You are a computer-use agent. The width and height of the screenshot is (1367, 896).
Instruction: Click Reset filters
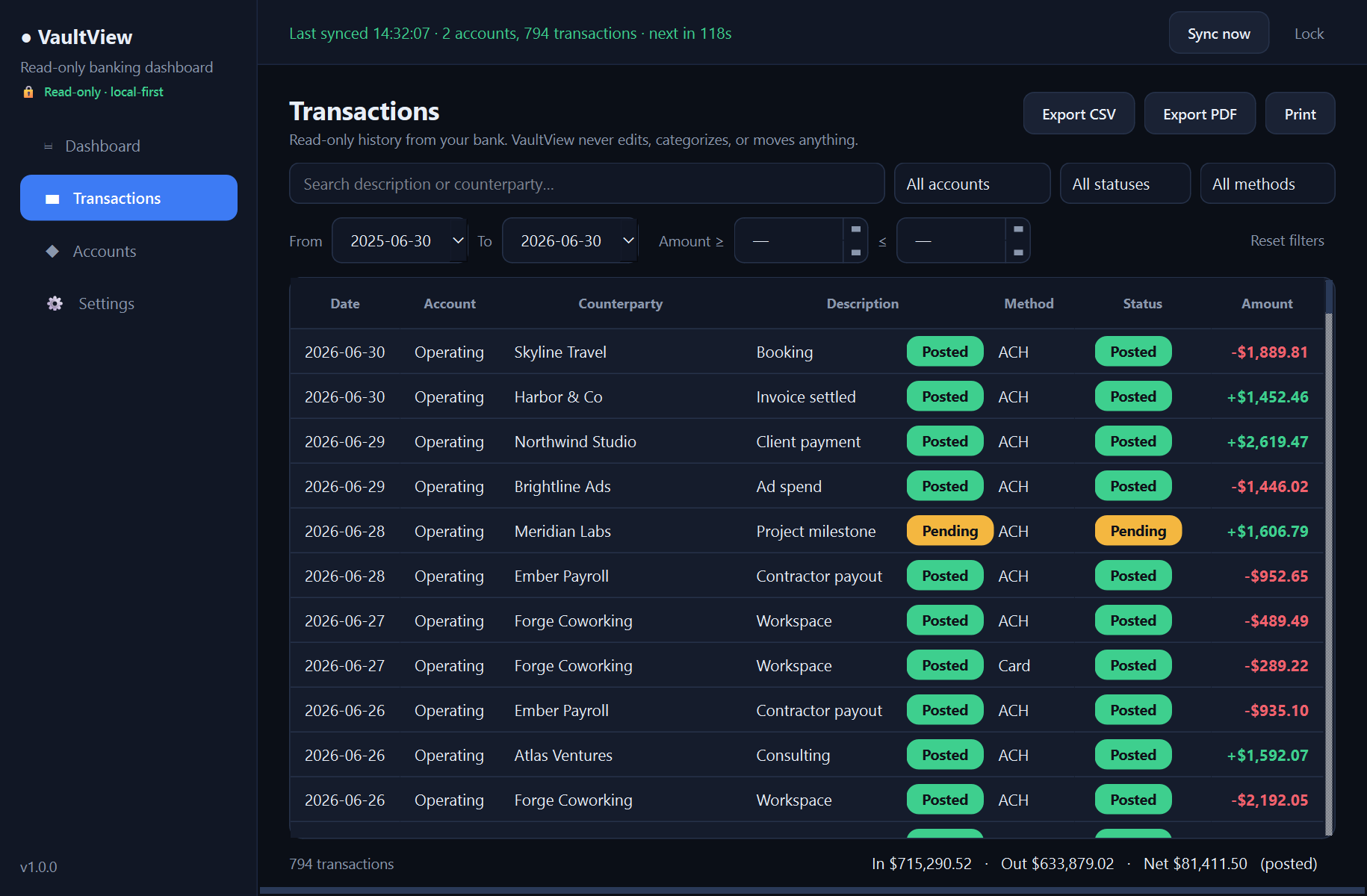(1287, 240)
